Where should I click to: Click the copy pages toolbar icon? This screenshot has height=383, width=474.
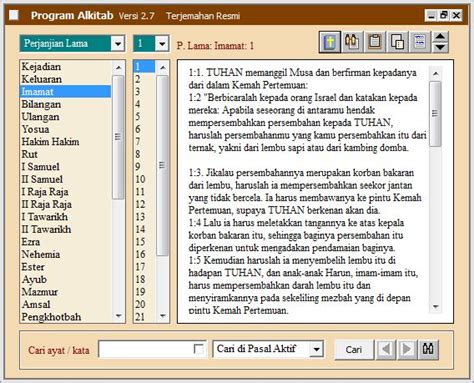[397, 42]
